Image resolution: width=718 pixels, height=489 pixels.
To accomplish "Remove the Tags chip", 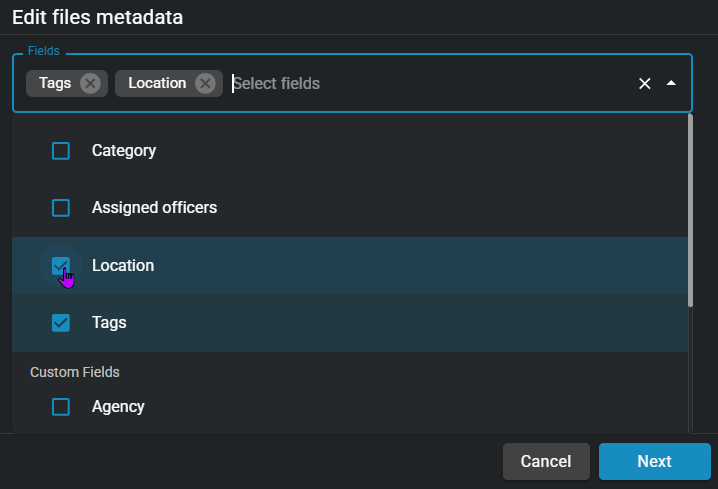I will click(90, 83).
